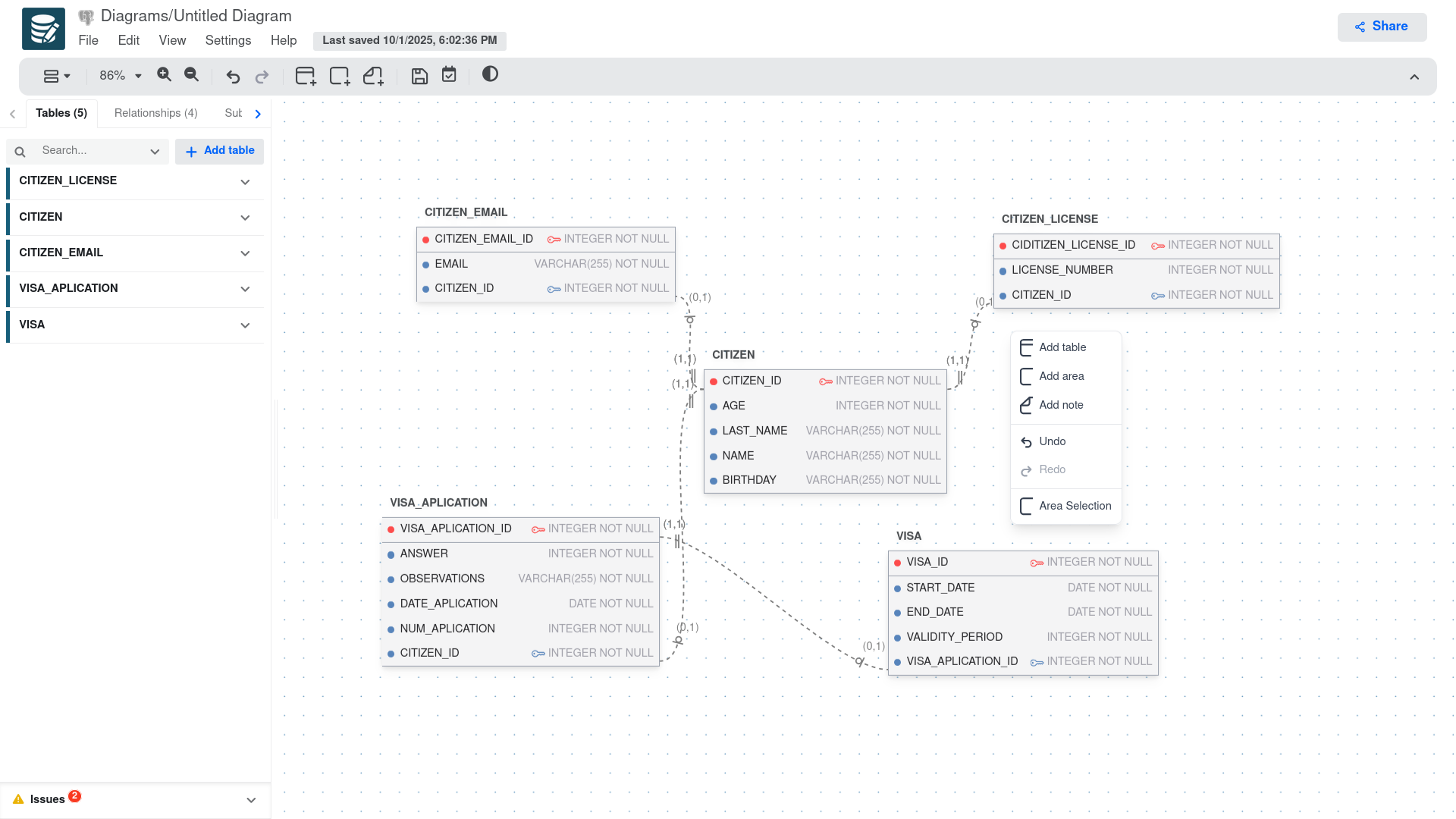Collapse the toolbar using the chevron
1456x819 pixels.
(1414, 77)
